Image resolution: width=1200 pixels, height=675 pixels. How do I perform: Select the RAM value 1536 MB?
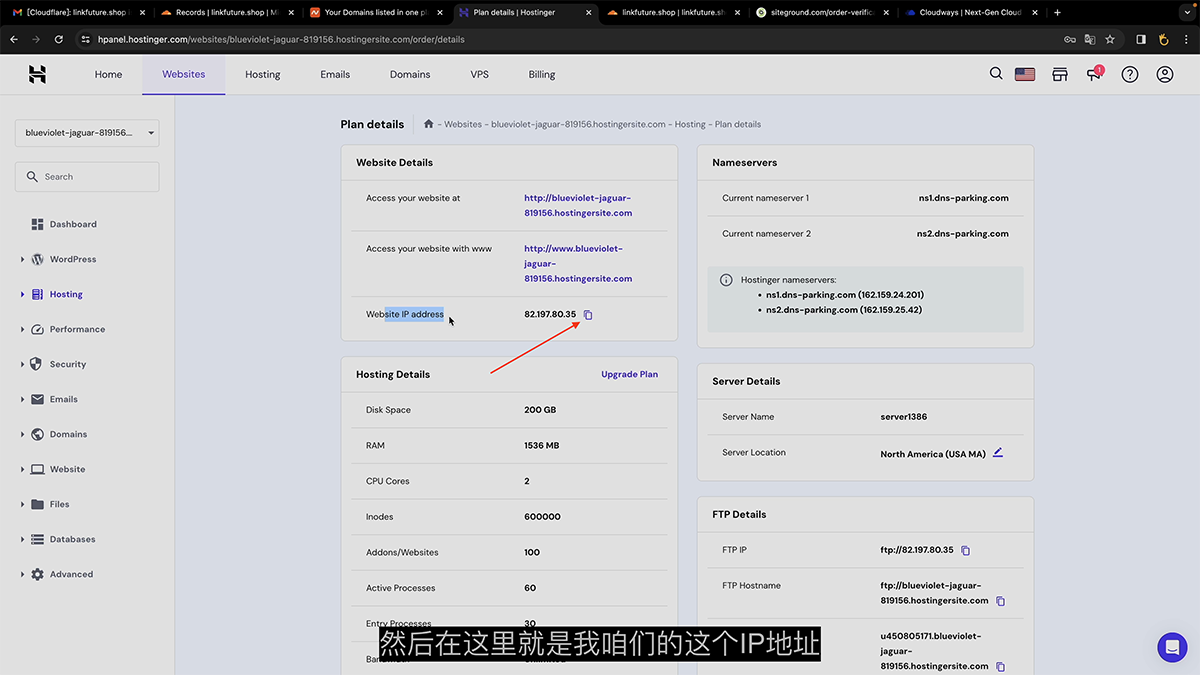tap(542, 446)
